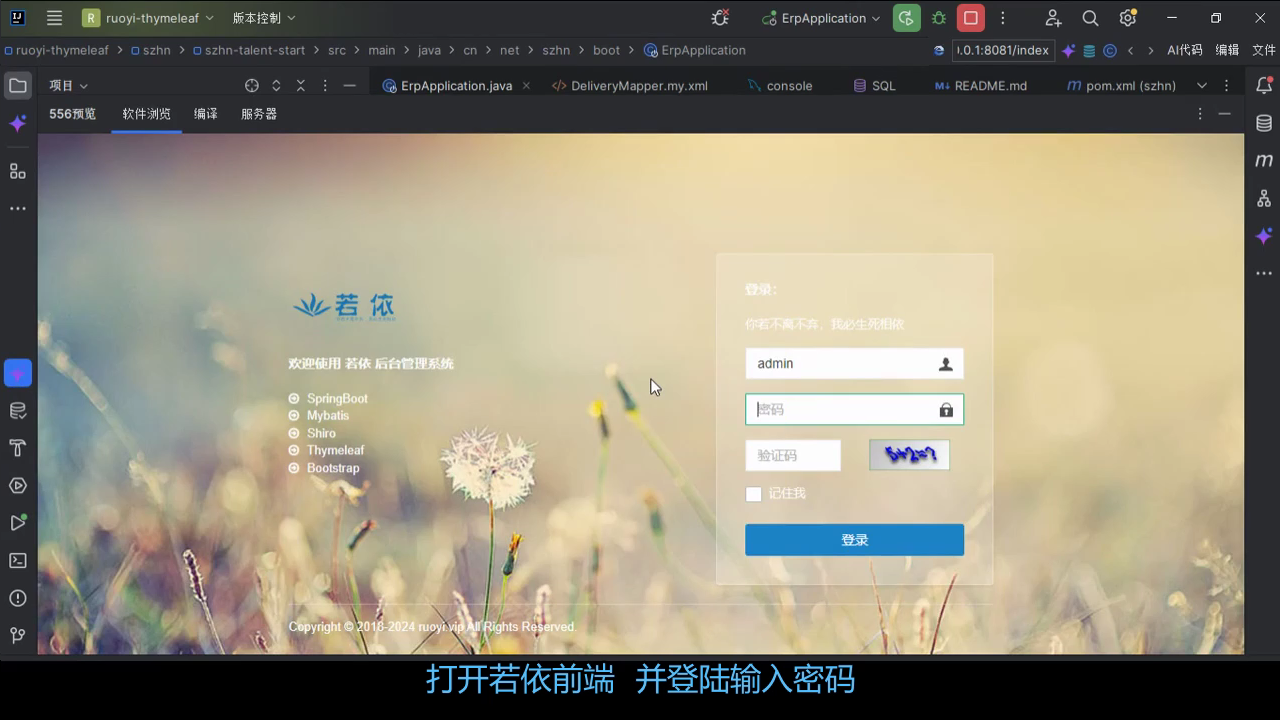
Task: Open the main hamburger menu
Action: coord(55,18)
